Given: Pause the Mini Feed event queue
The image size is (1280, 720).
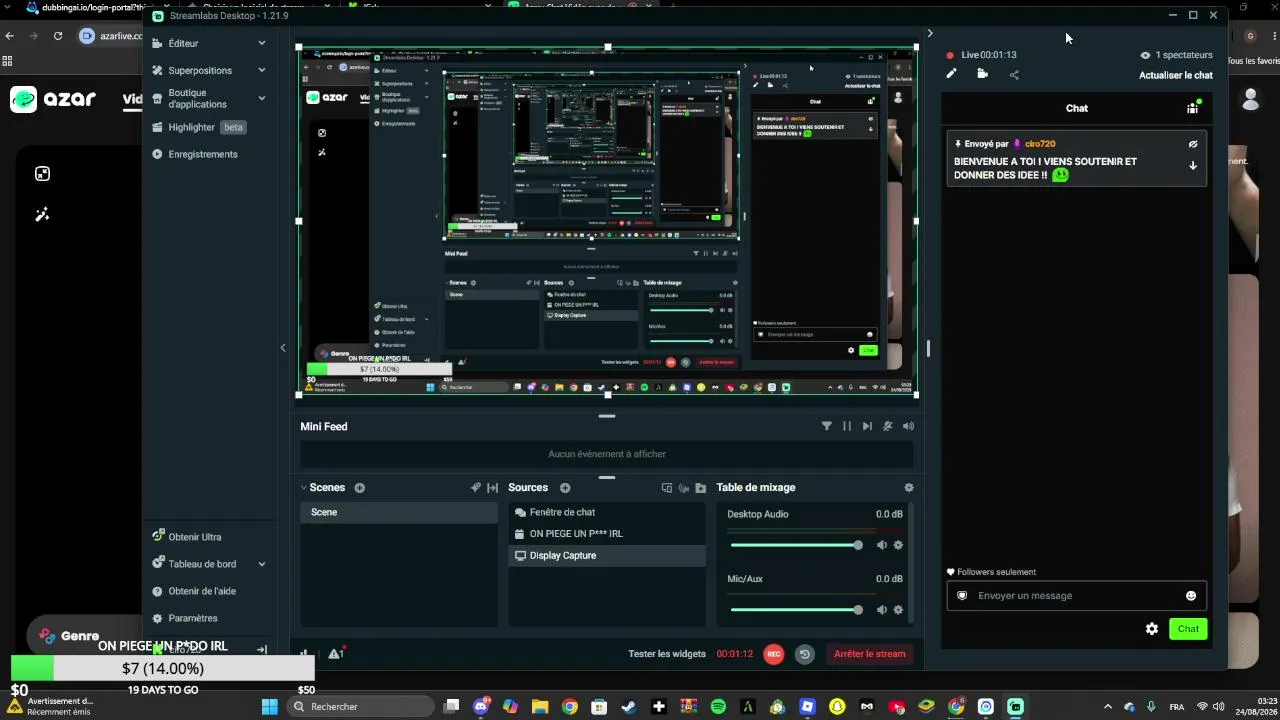Looking at the screenshot, I should (x=847, y=426).
